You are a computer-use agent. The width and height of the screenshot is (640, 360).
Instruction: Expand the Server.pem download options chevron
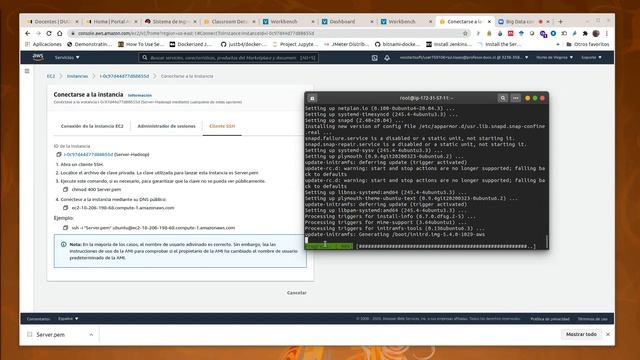click(91, 335)
